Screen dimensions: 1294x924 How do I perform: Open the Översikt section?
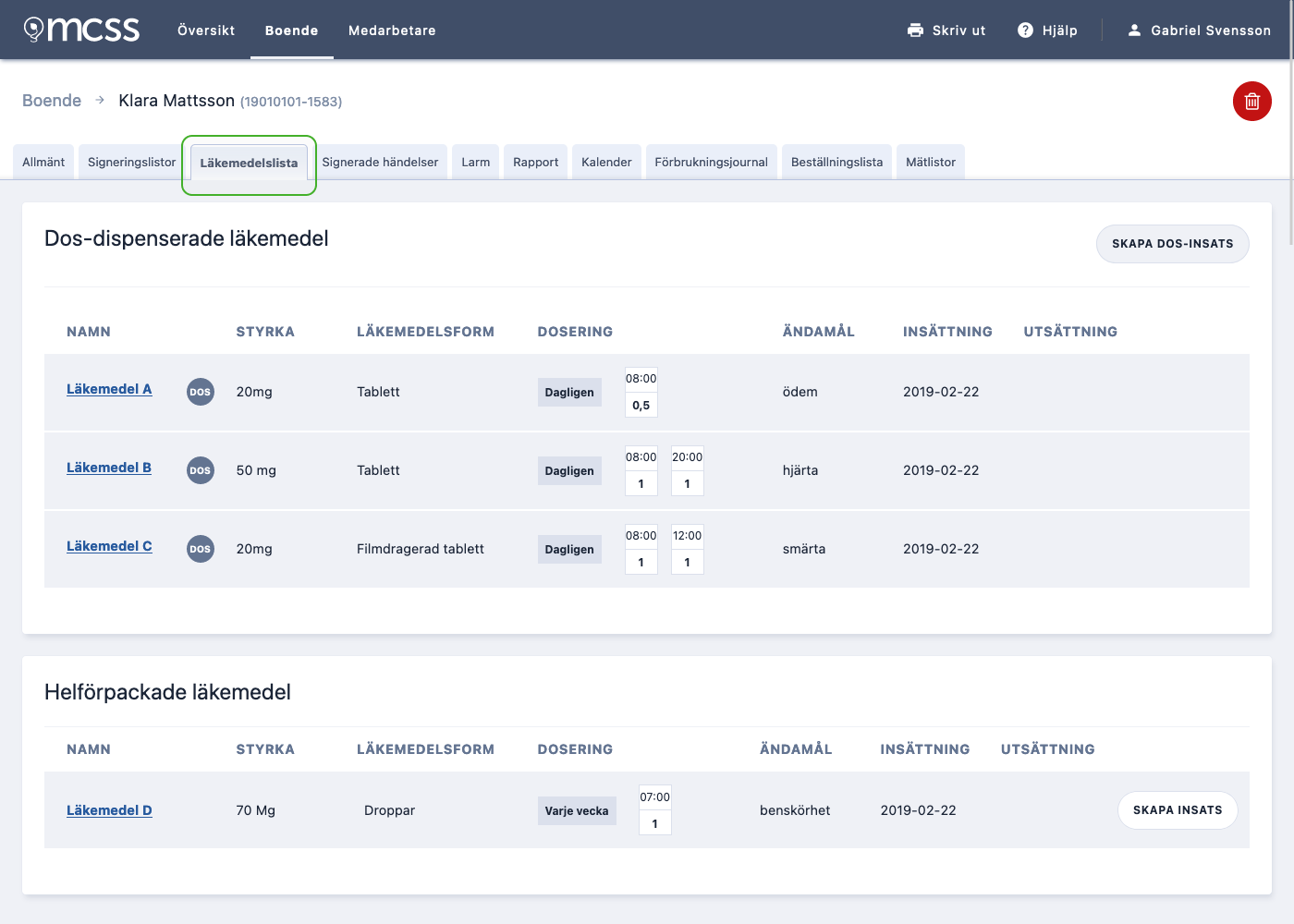point(206,30)
